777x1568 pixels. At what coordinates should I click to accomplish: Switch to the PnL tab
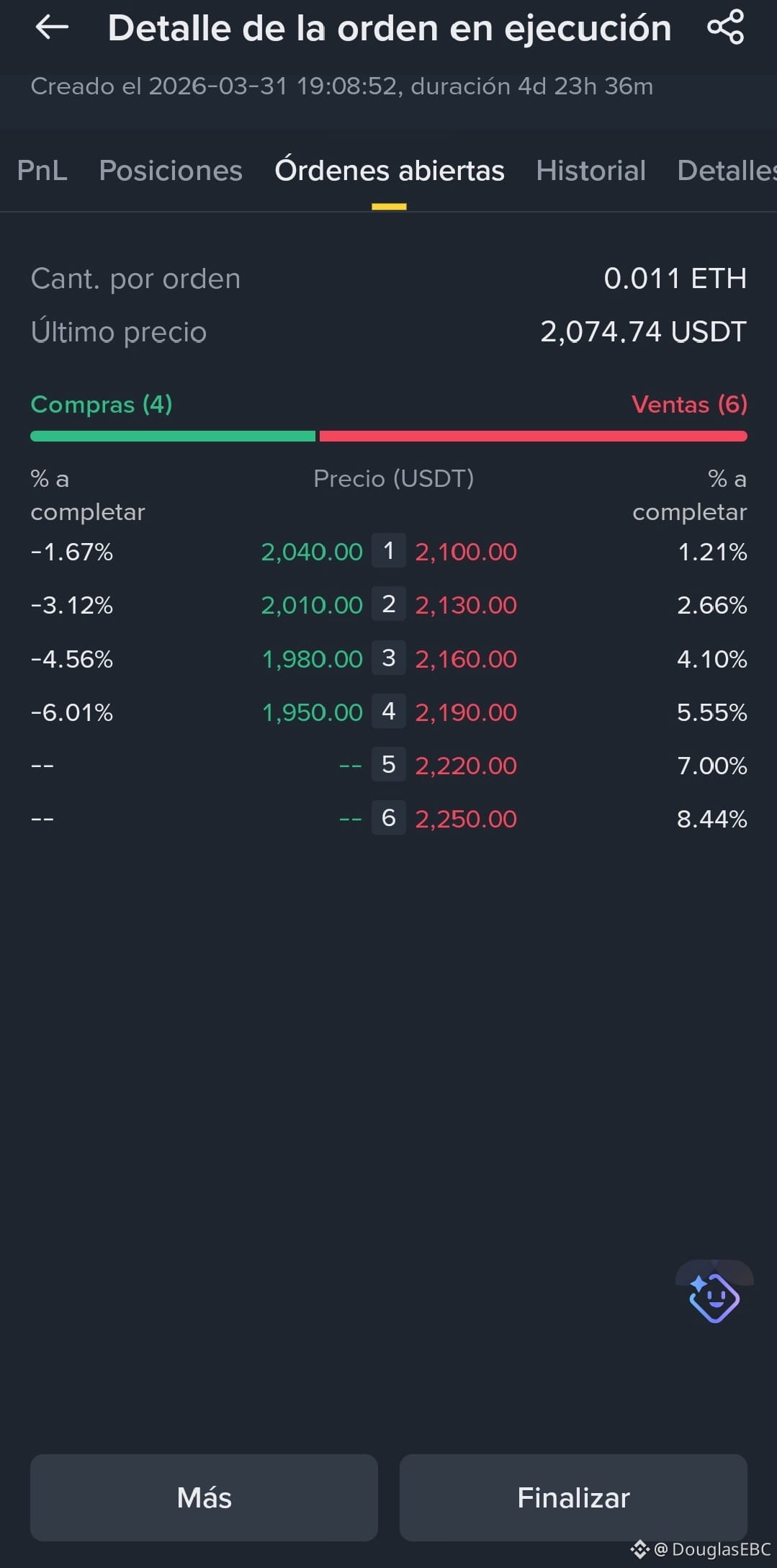coord(42,171)
